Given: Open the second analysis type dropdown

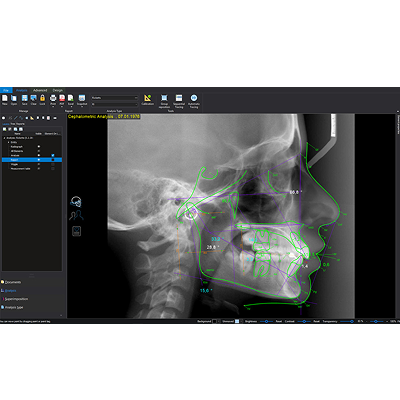Looking at the screenshot, I should click(114, 104).
